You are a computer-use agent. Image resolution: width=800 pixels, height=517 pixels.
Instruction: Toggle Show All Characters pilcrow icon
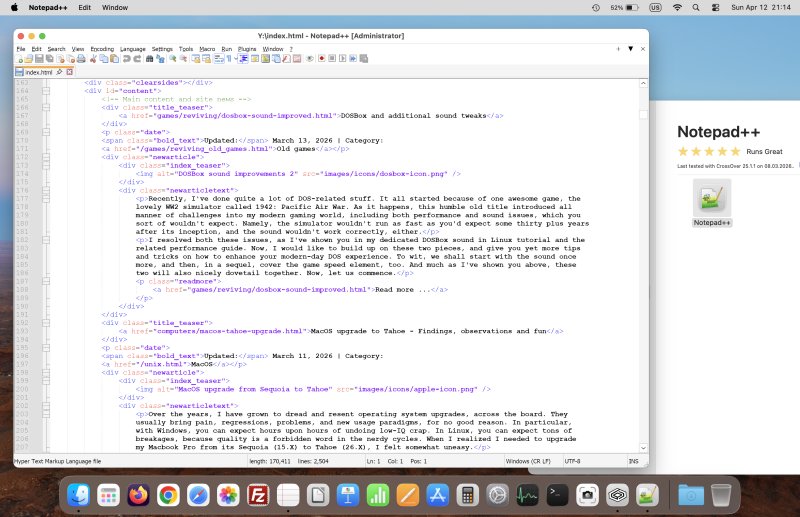pos(228,59)
